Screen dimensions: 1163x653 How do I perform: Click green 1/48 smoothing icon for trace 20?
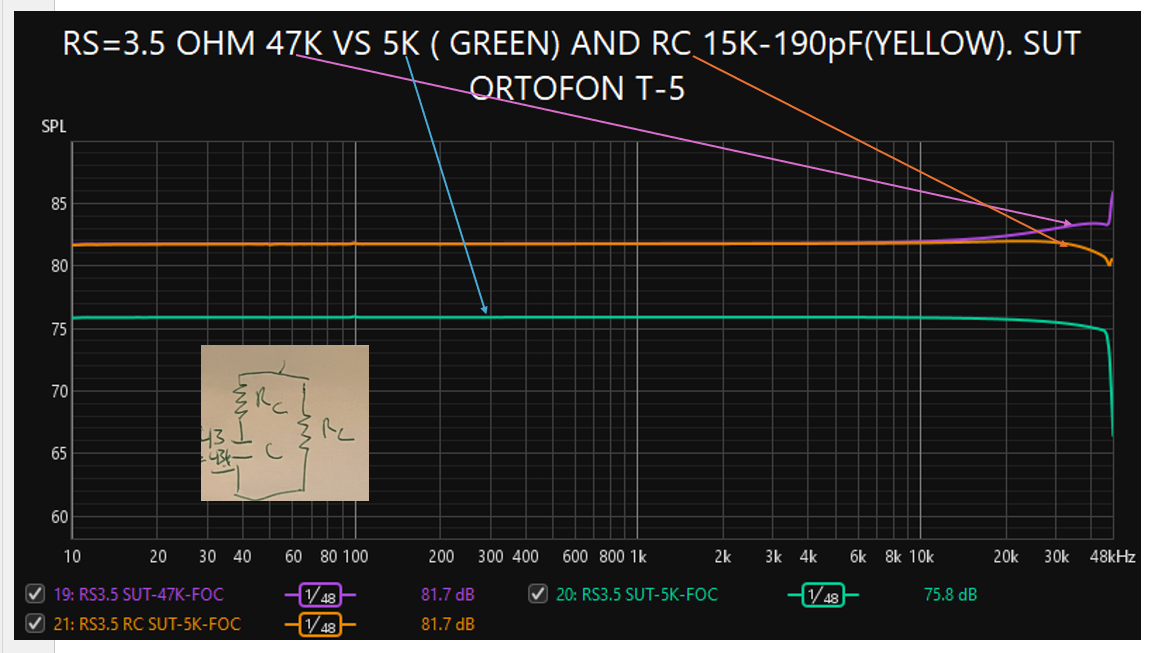(x=823, y=595)
